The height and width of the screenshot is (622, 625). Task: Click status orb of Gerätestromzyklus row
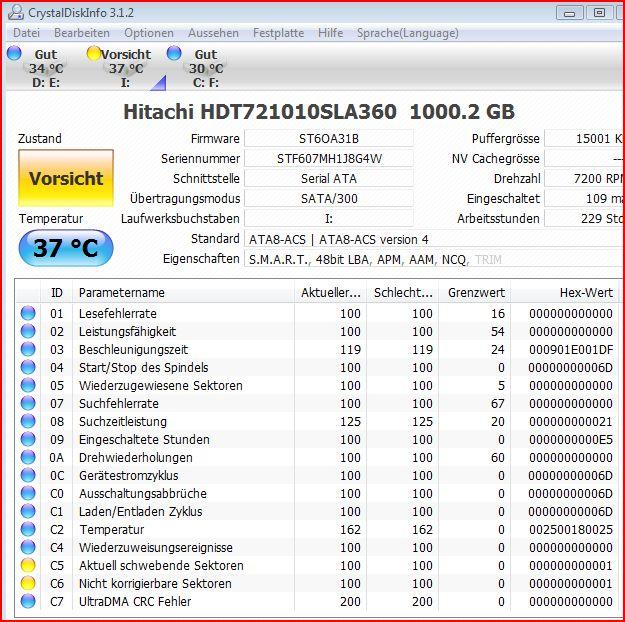[28, 475]
